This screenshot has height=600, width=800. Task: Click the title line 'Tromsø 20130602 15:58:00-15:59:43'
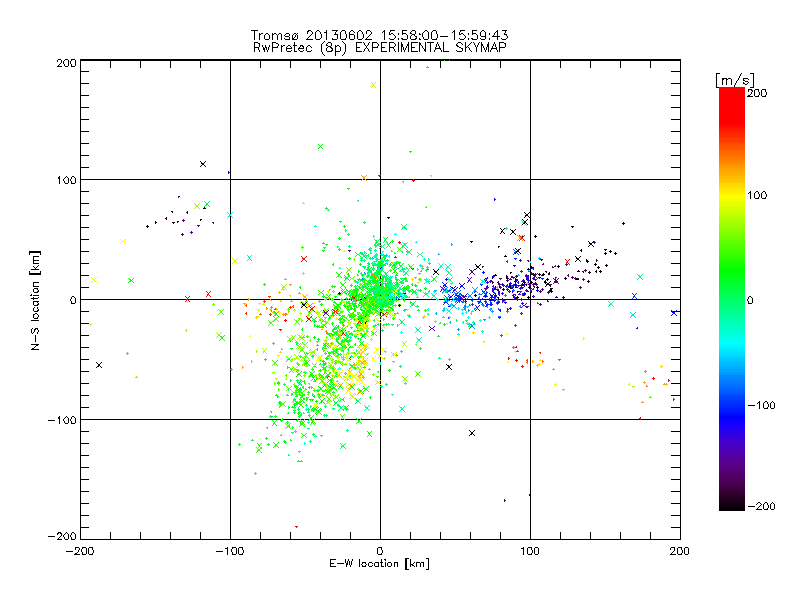point(379,35)
